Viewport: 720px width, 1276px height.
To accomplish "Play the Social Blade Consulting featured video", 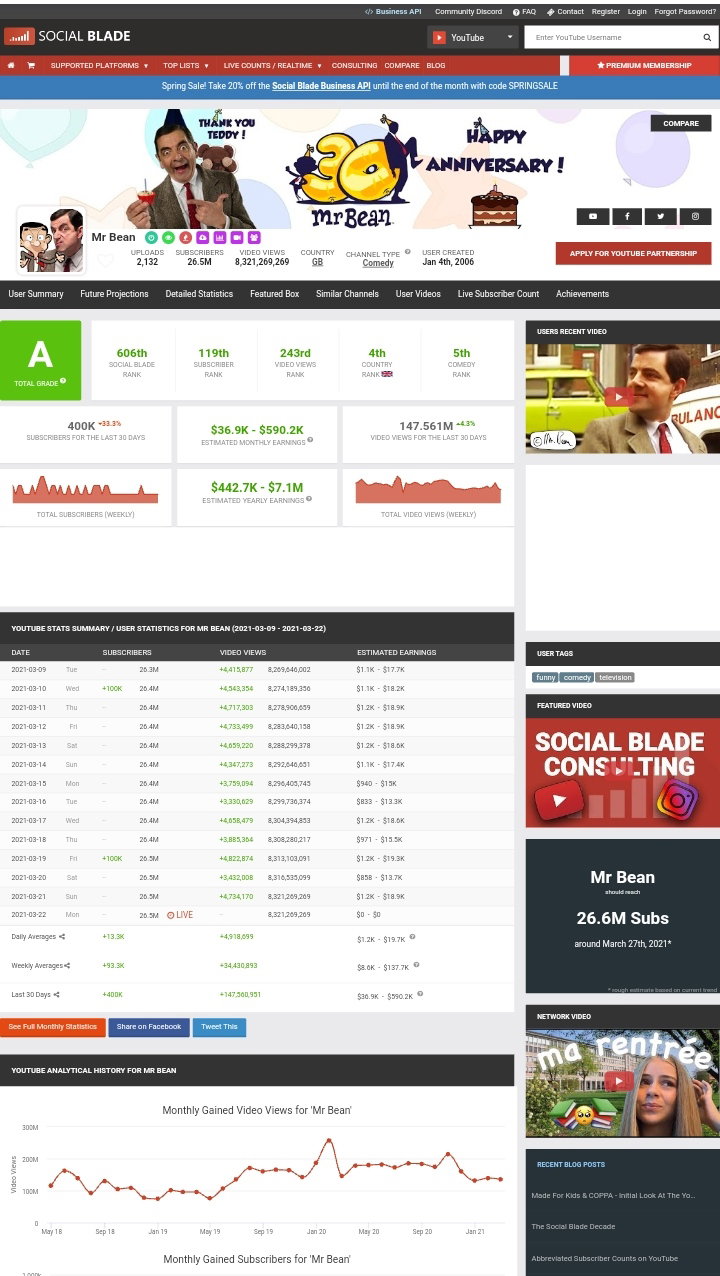I will tap(619, 771).
